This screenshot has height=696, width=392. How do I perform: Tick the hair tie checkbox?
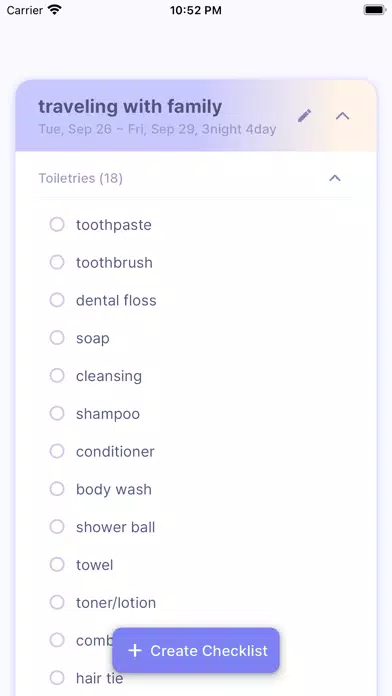pyautogui.click(x=57, y=678)
